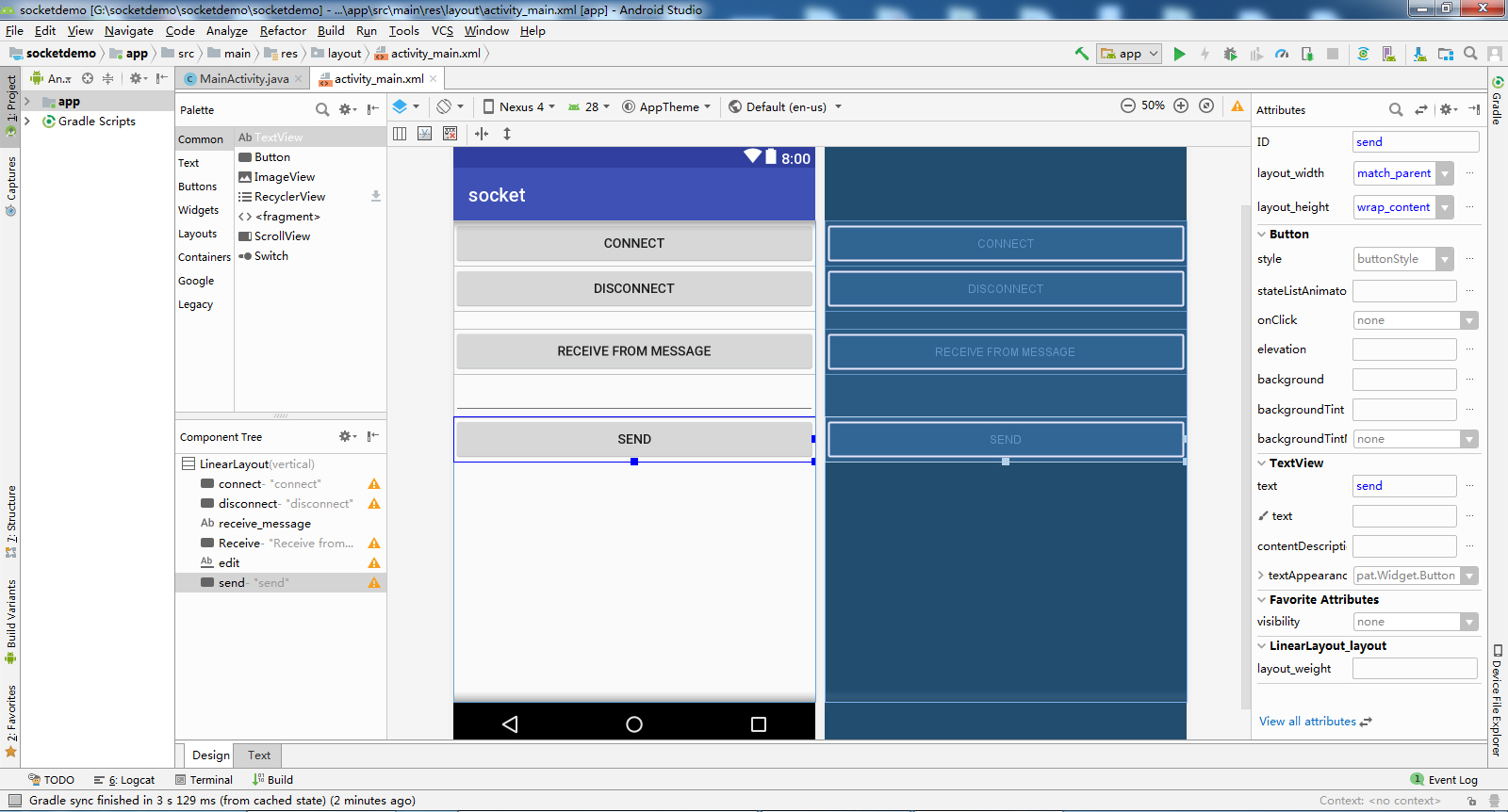Viewport: 1508px width, 812px height.
Task: Show layout warnings and errors icon
Action: tap(1238, 106)
